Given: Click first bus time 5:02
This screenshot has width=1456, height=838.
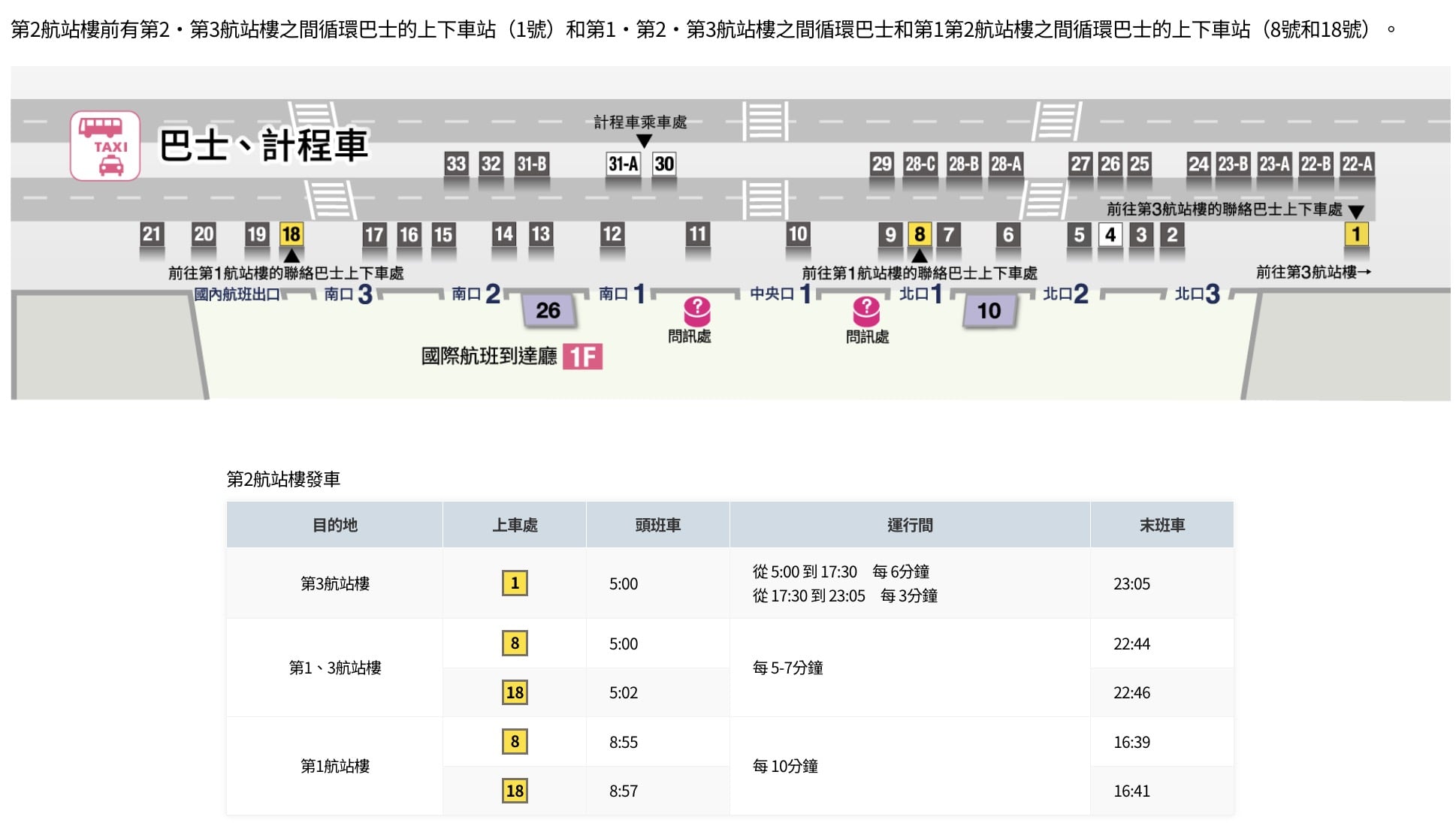Looking at the screenshot, I should click(x=624, y=693).
